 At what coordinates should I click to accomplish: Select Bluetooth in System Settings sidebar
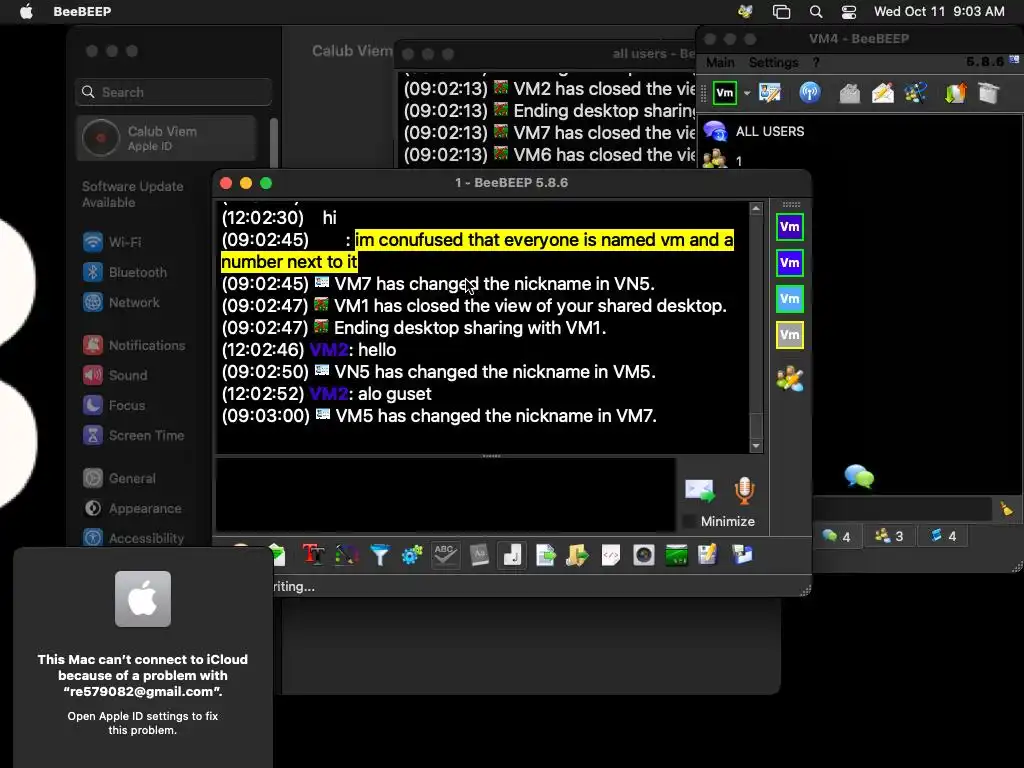125,272
